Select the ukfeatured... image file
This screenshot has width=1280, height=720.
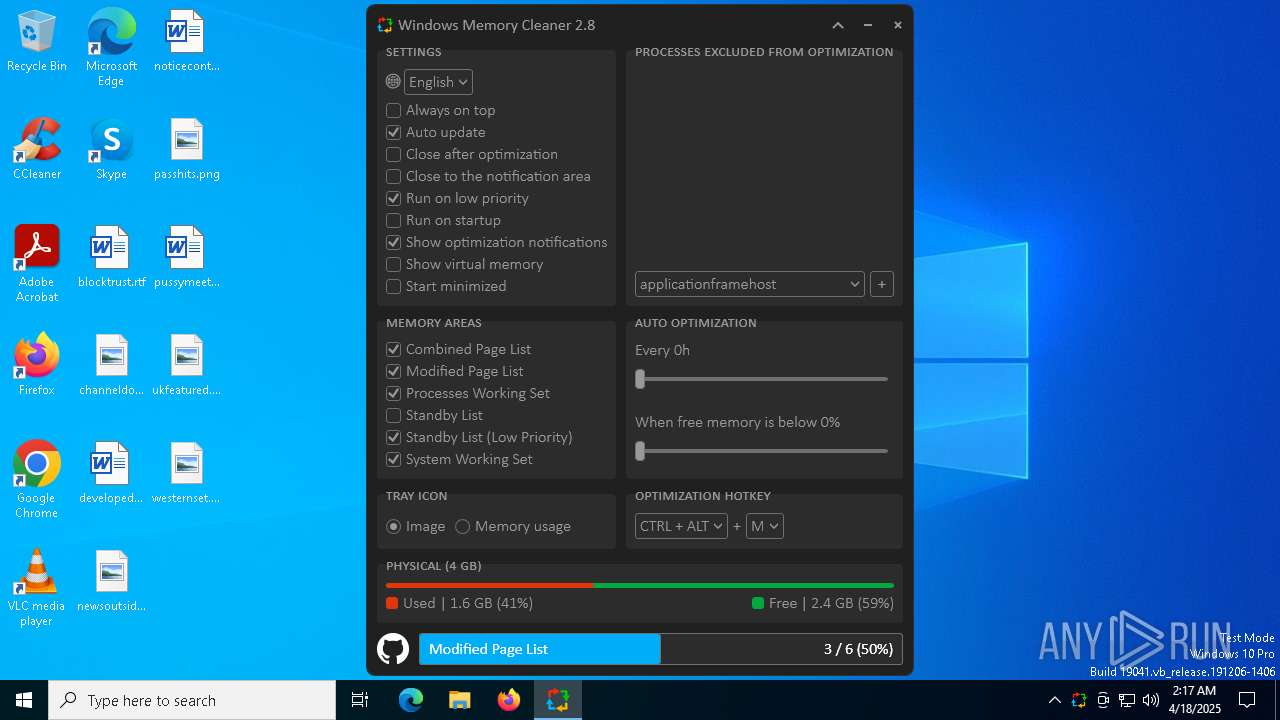[x=187, y=365]
